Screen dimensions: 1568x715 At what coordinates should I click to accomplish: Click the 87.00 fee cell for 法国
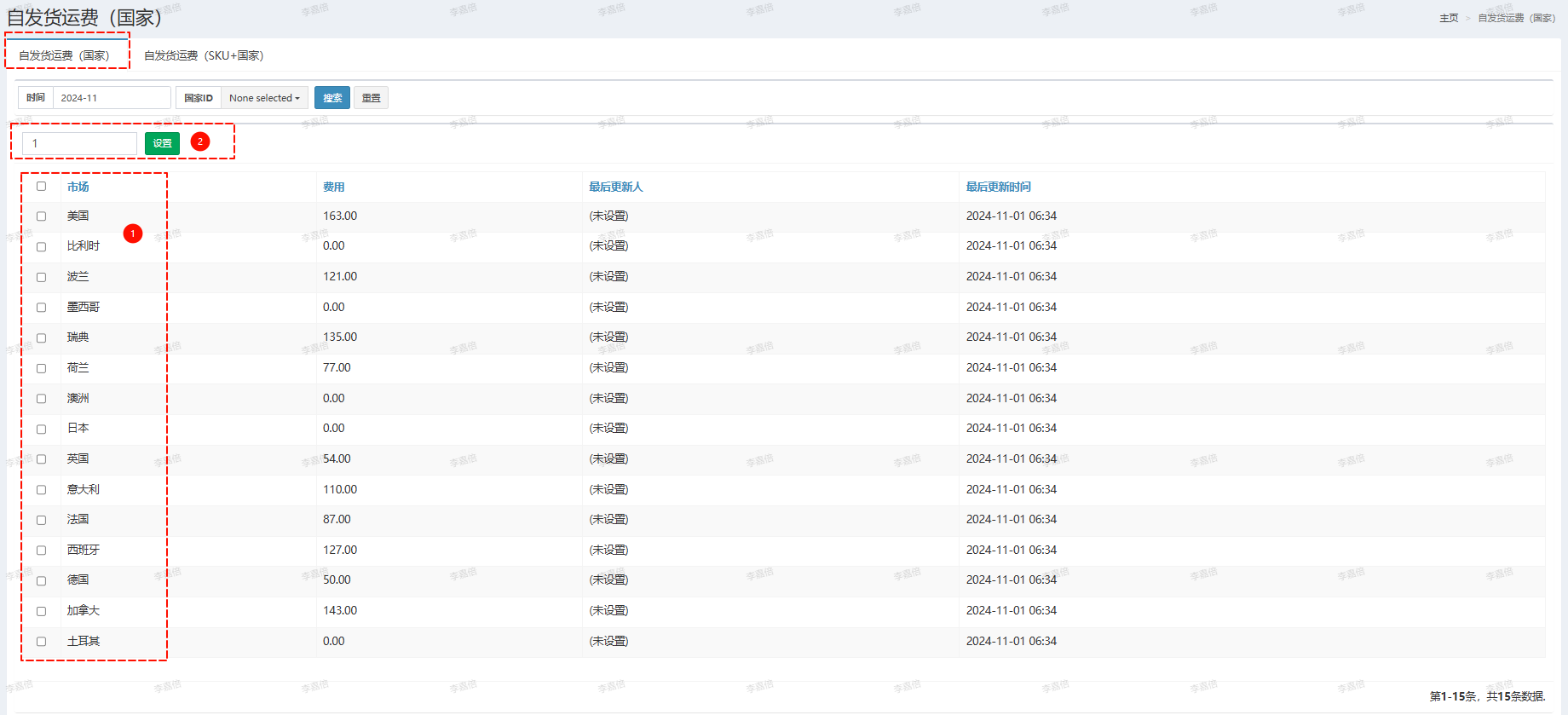(337, 519)
